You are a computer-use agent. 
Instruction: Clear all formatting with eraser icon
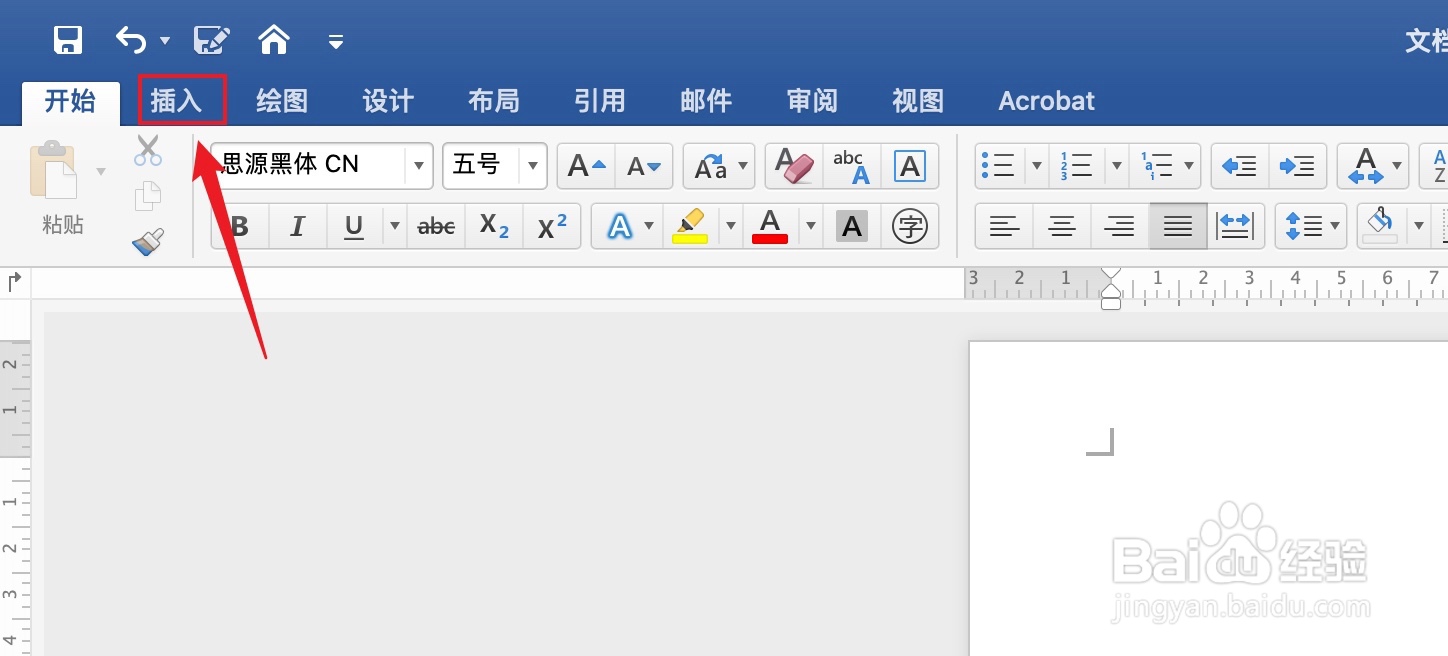[x=794, y=166]
